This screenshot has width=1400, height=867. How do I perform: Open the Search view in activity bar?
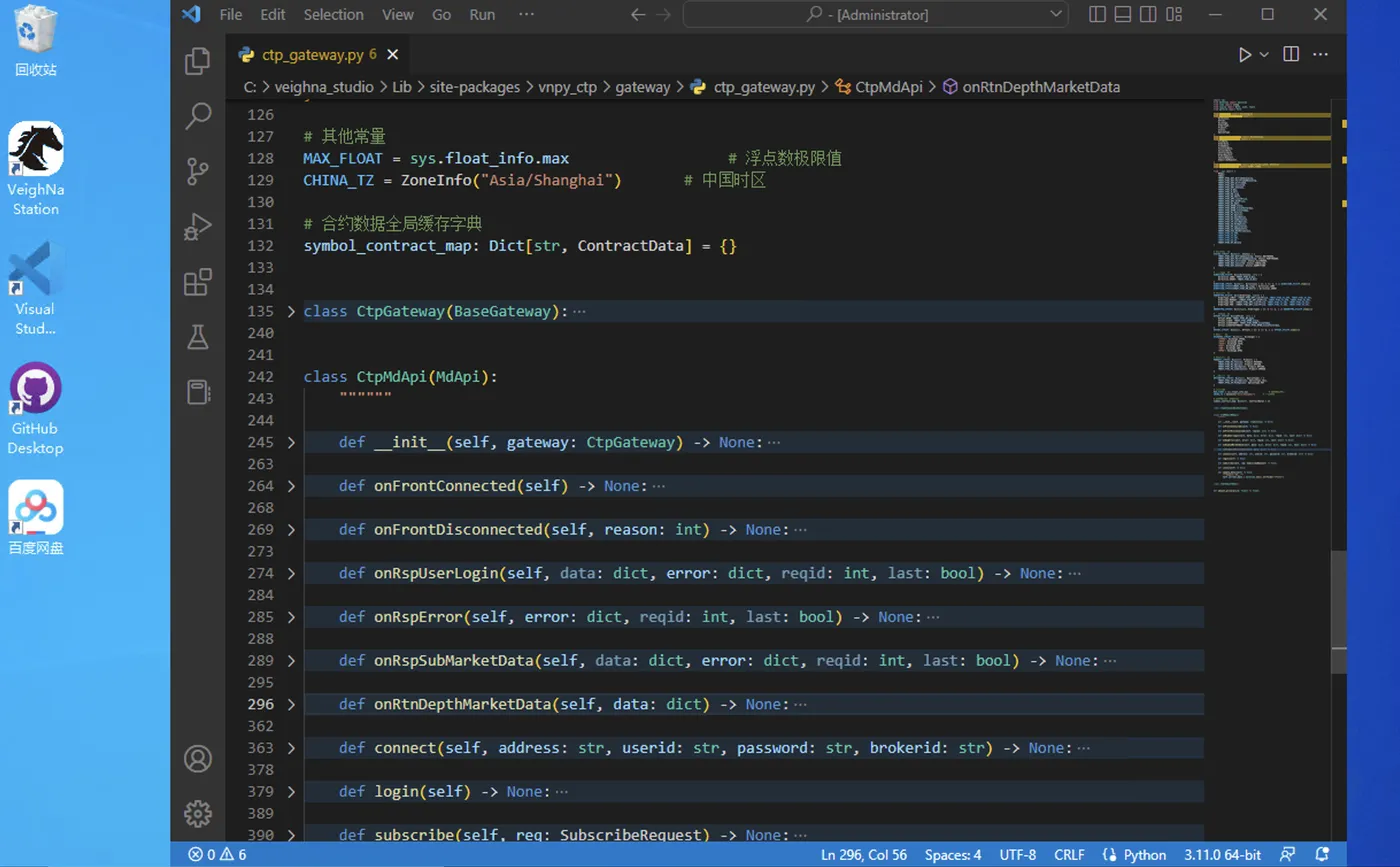pos(198,116)
